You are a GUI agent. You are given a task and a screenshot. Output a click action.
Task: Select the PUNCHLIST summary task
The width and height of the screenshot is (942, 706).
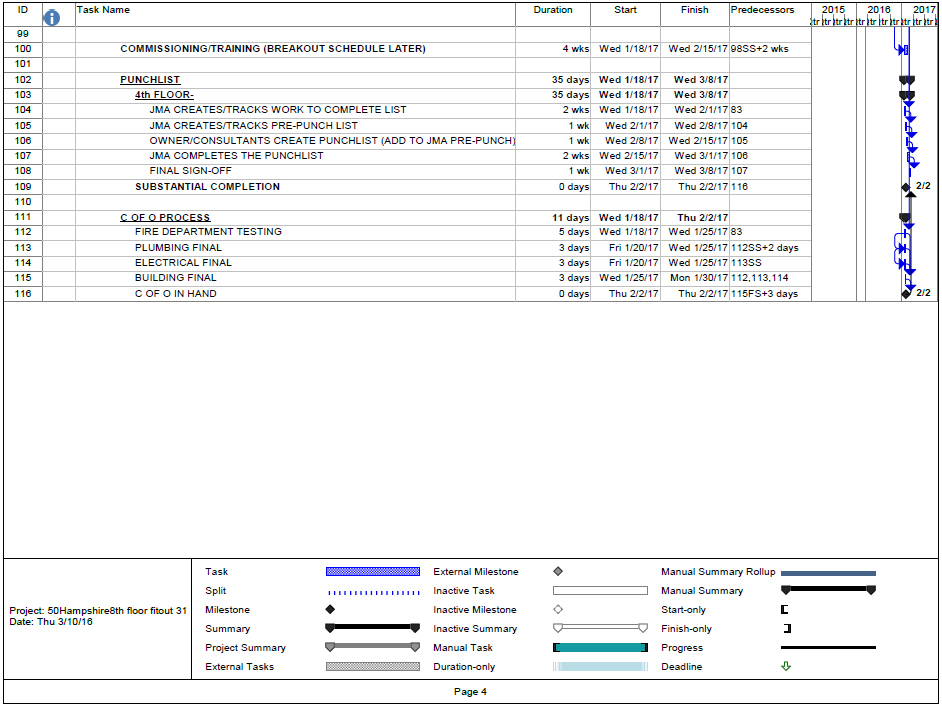pos(150,80)
